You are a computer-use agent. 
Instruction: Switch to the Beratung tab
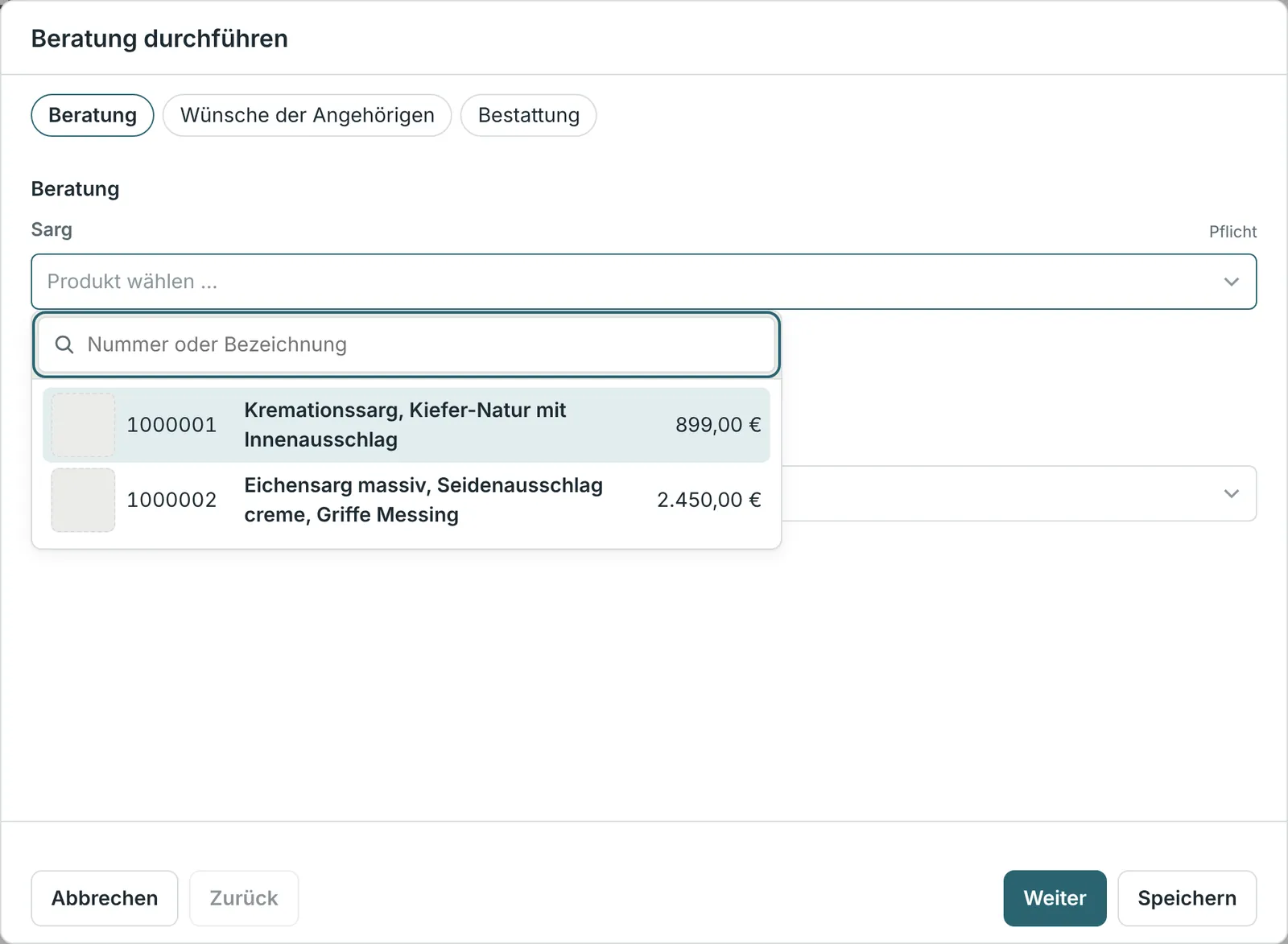(93, 115)
